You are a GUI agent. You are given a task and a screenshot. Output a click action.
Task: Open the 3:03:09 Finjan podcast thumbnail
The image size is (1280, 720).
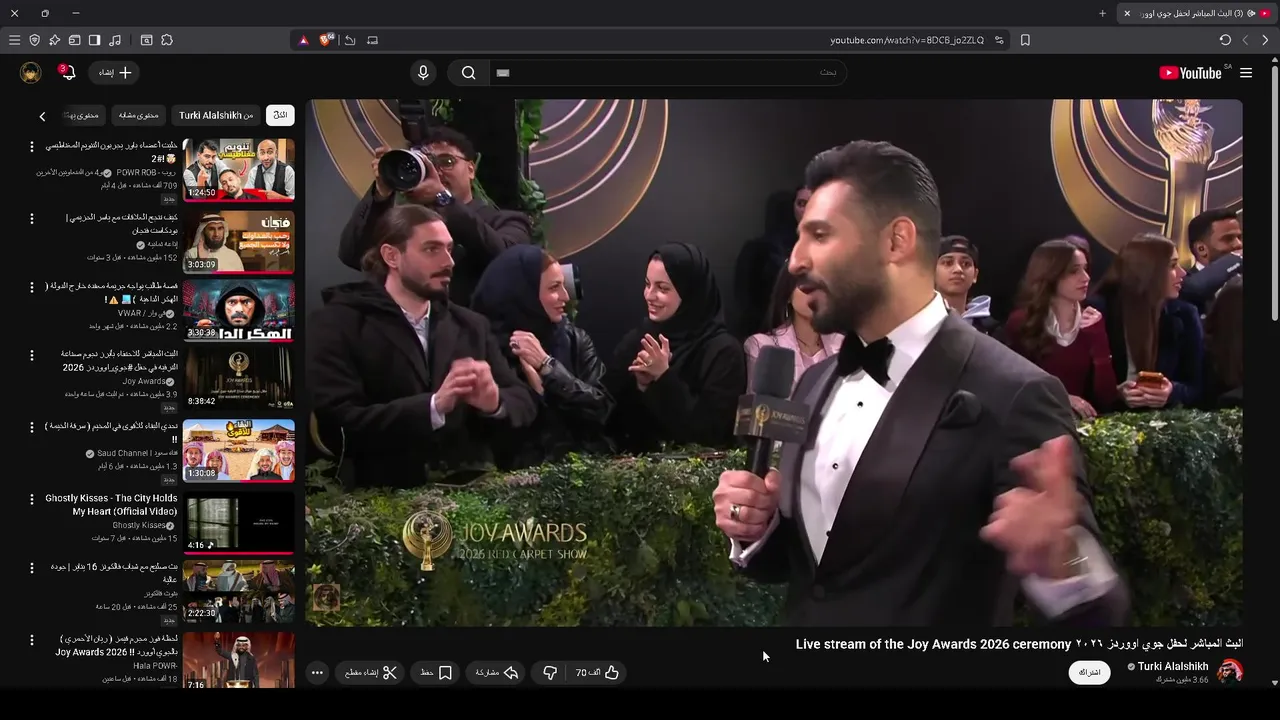pyautogui.click(x=239, y=241)
